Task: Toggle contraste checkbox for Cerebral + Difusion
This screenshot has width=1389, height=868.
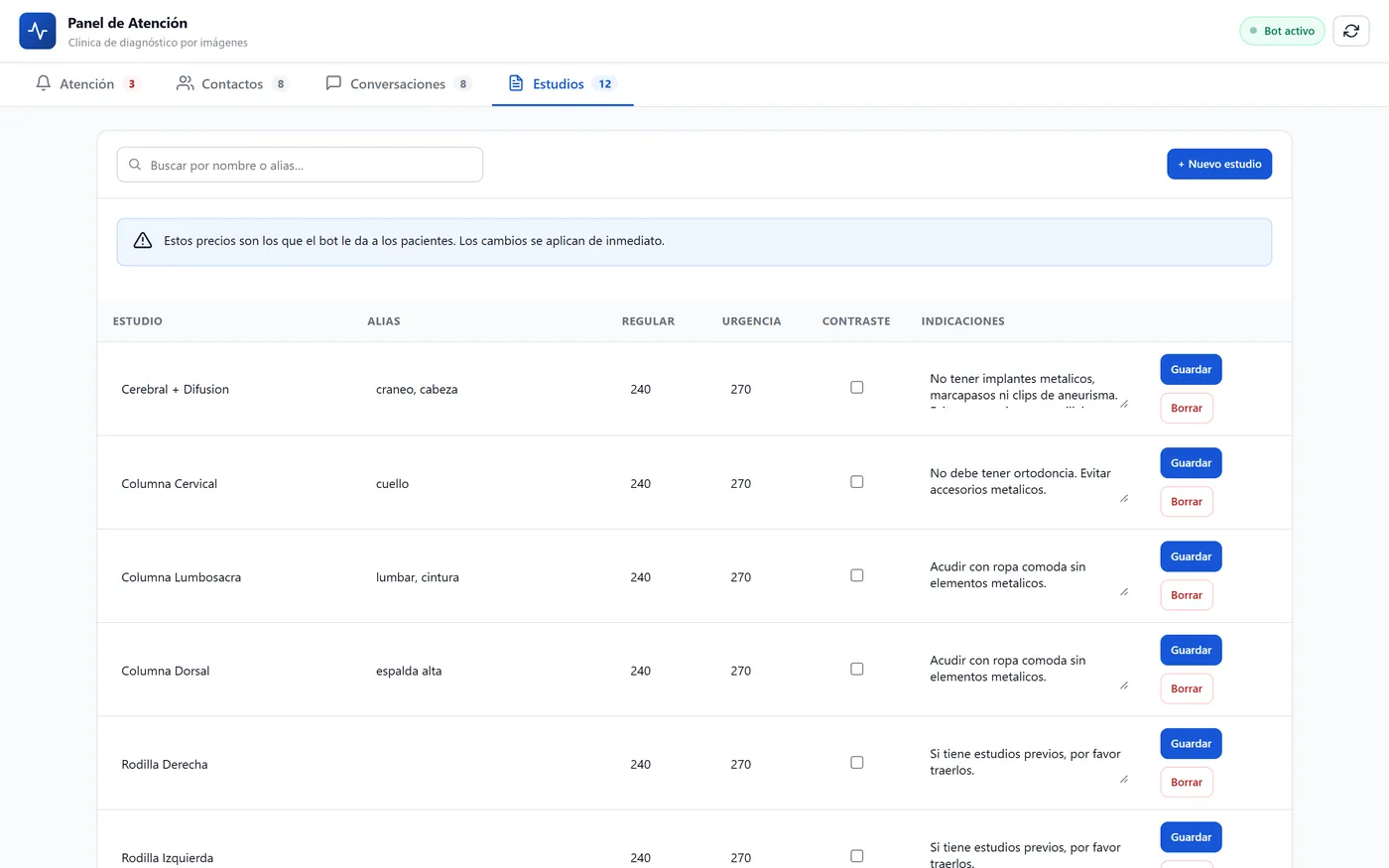Action: 857,388
